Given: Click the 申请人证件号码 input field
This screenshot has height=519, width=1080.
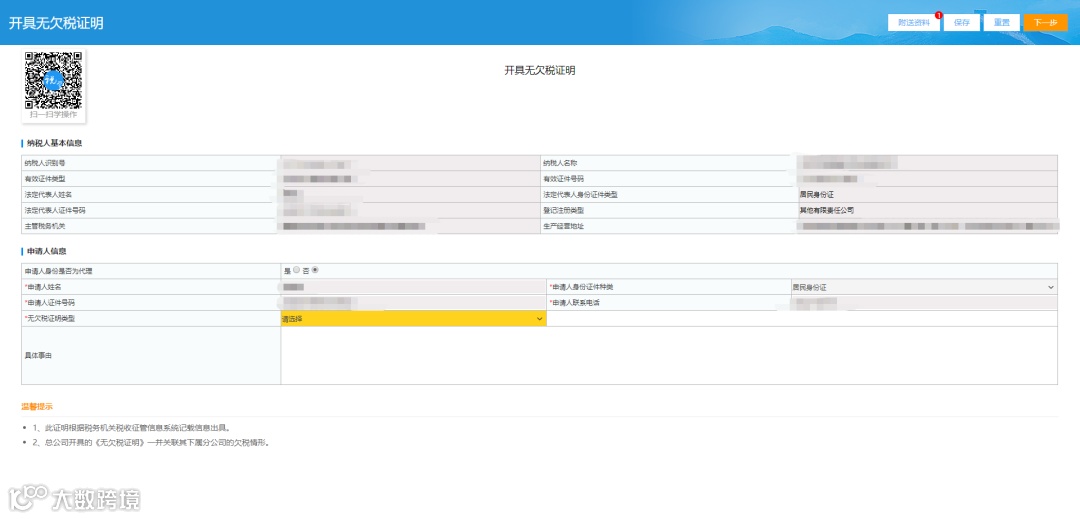Looking at the screenshot, I should [x=413, y=303].
